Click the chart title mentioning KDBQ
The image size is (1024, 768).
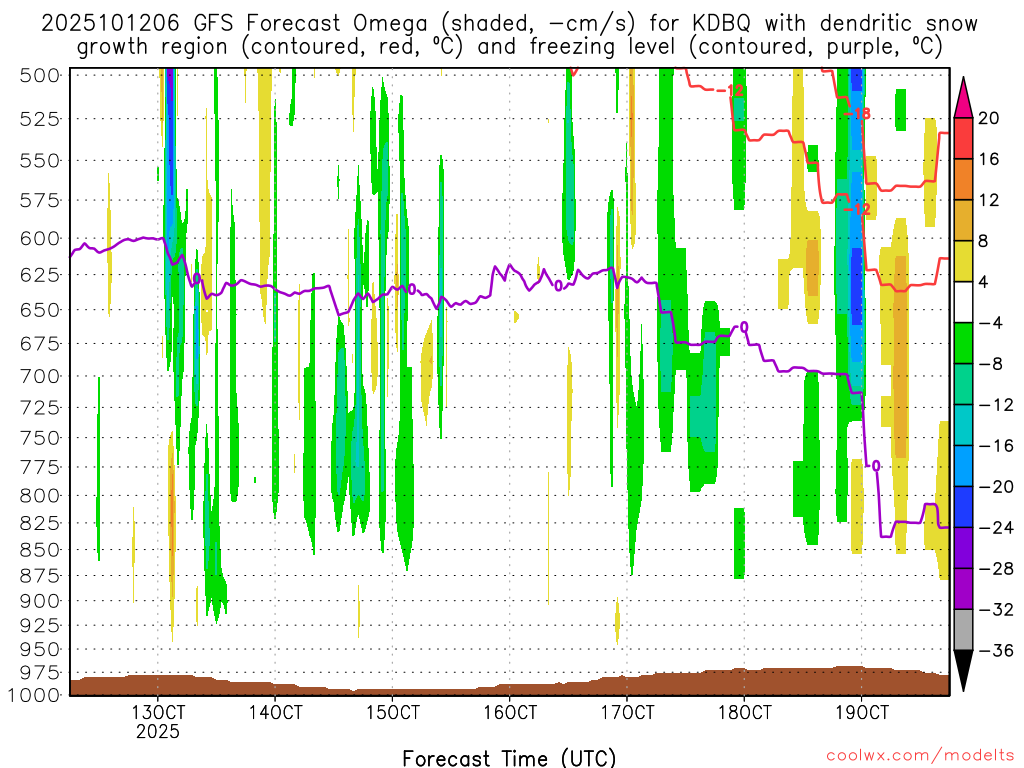click(509, 34)
